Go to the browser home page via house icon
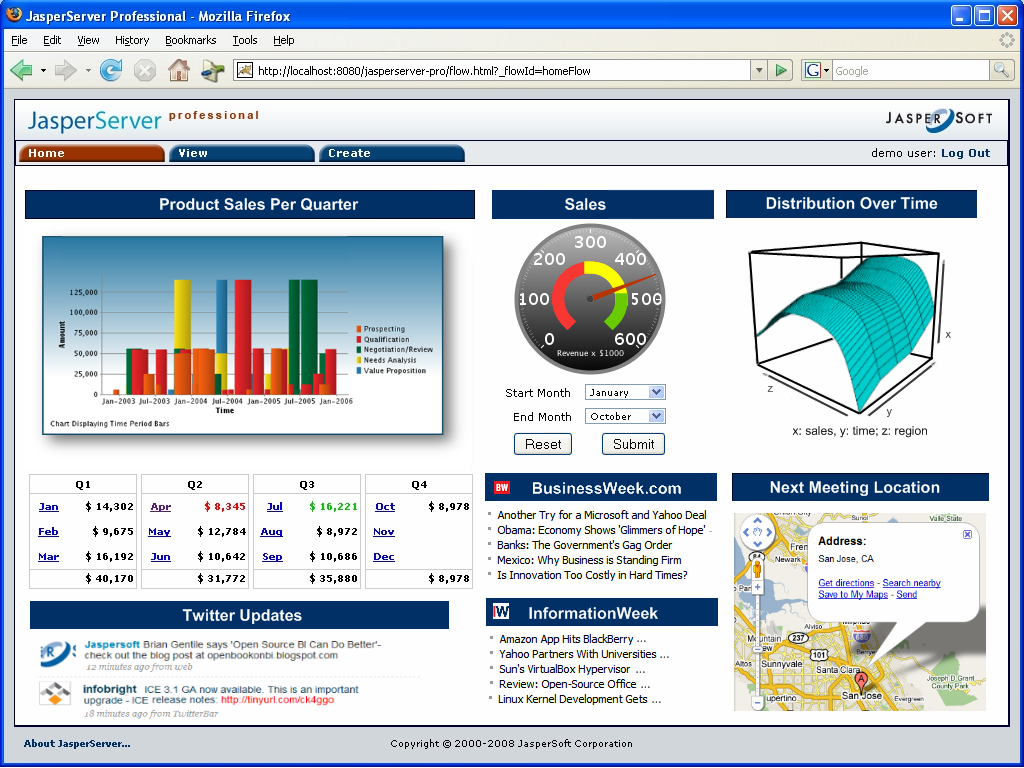Image resolution: width=1024 pixels, height=768 pixels. pyautogui.click(x=178, y=70)
